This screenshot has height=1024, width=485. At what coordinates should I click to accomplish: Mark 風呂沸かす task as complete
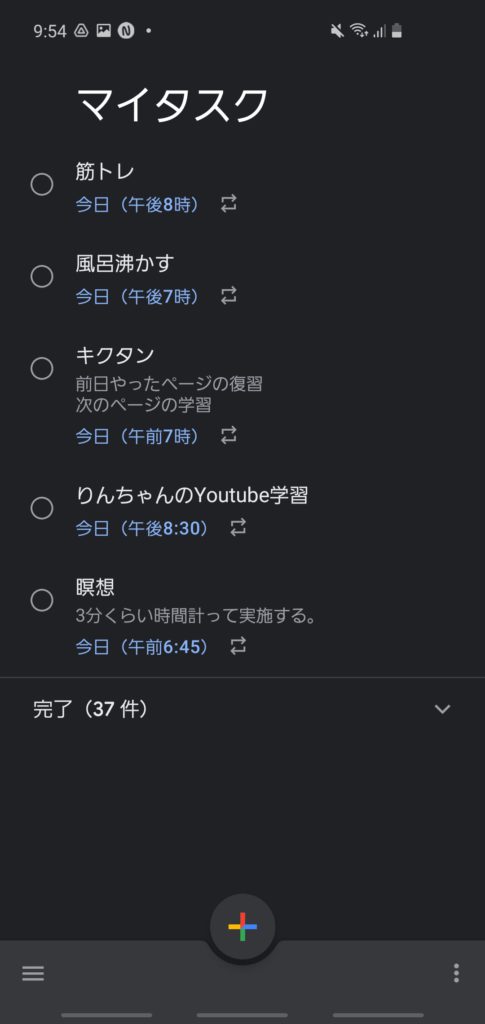tap(42, 277)
